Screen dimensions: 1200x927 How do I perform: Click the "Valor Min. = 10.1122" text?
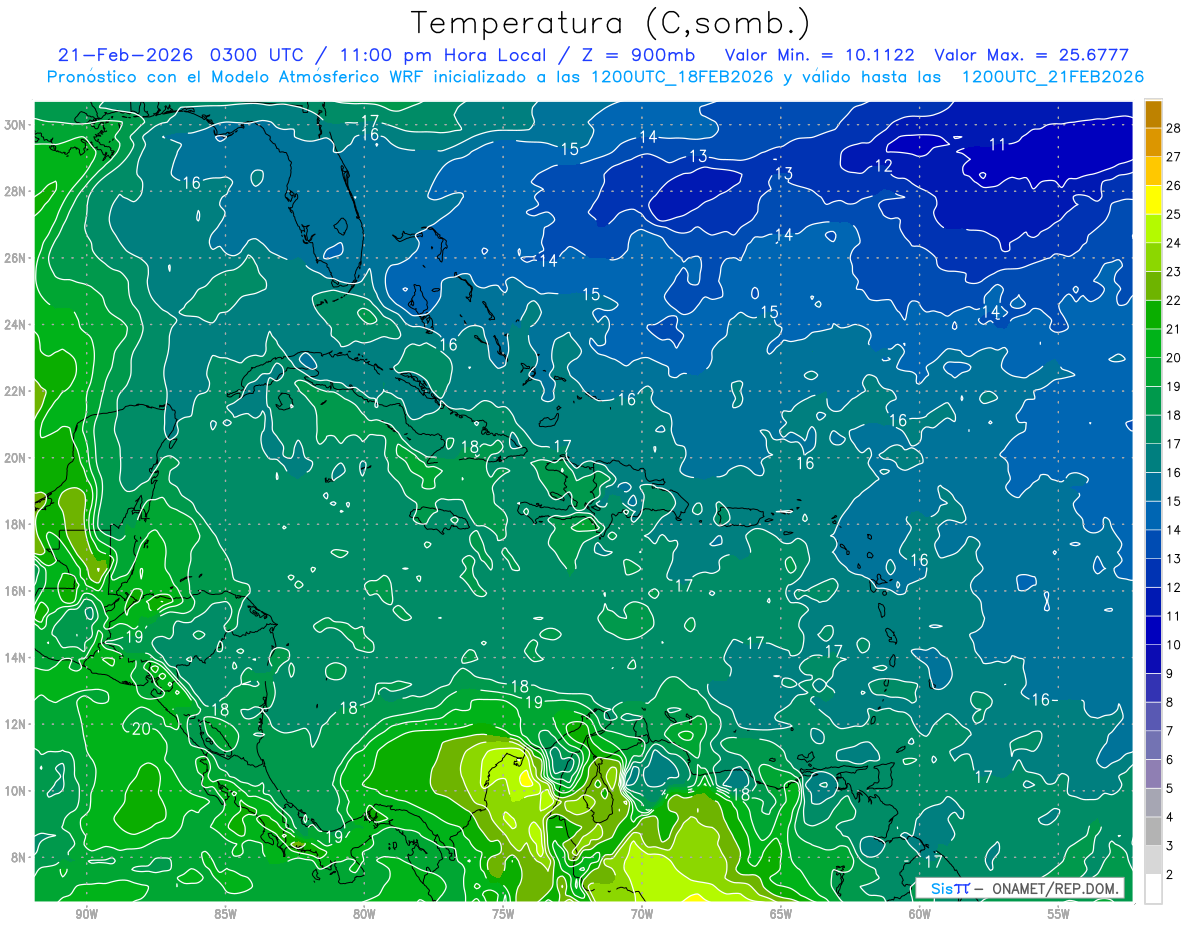point(820,55)
